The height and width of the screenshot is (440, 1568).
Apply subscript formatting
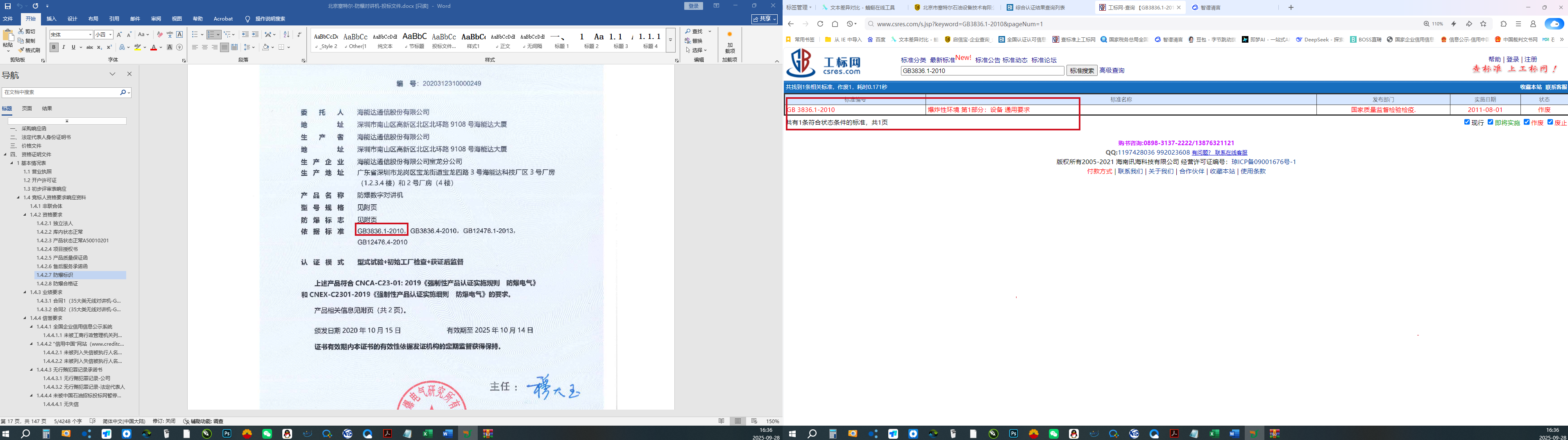[x=99, y=47]
